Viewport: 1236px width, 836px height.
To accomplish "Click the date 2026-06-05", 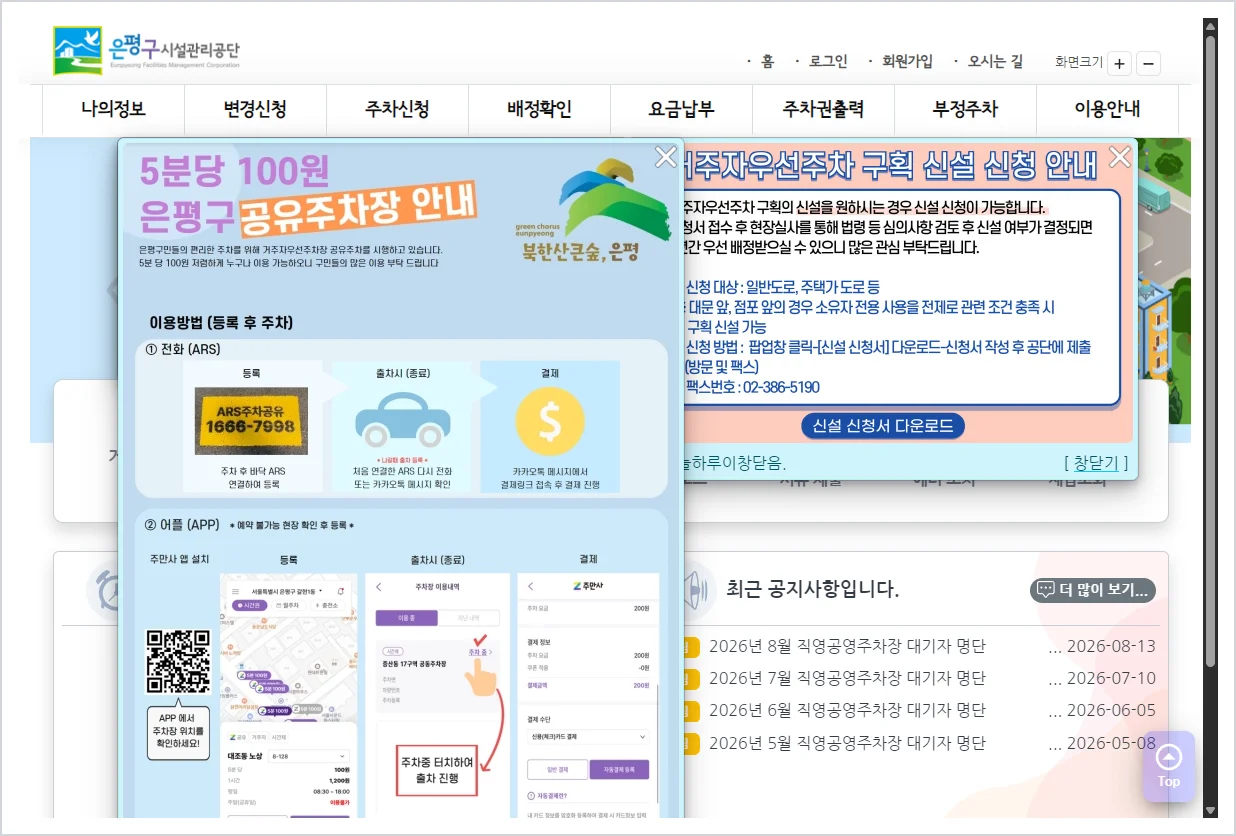I will 1111,710.
